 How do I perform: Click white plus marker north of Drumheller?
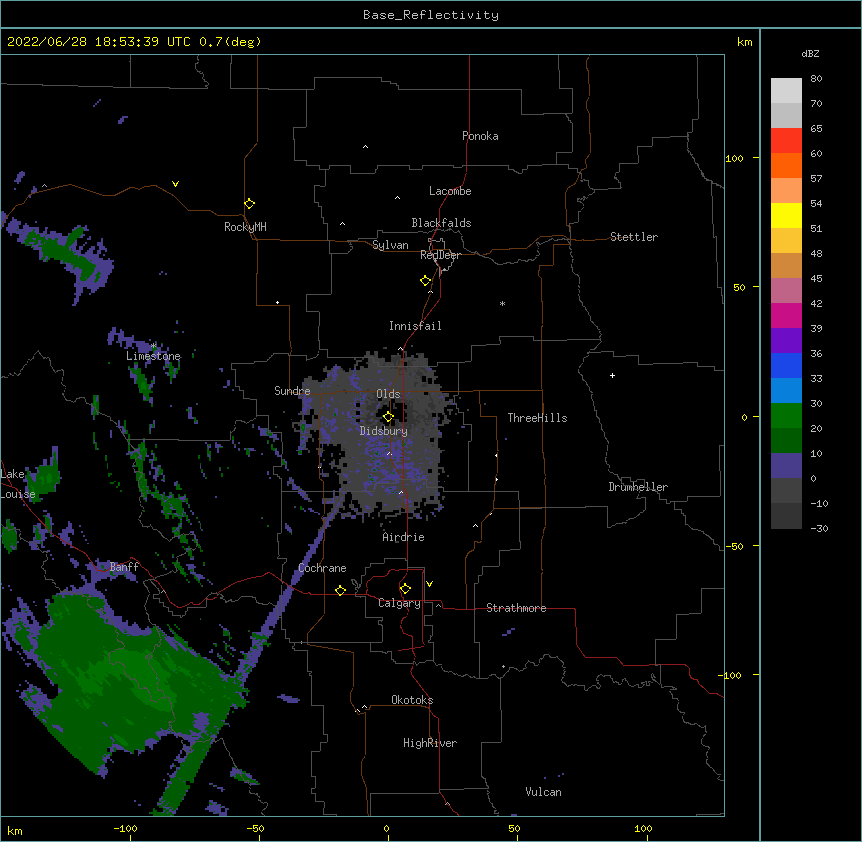[612, 375]
